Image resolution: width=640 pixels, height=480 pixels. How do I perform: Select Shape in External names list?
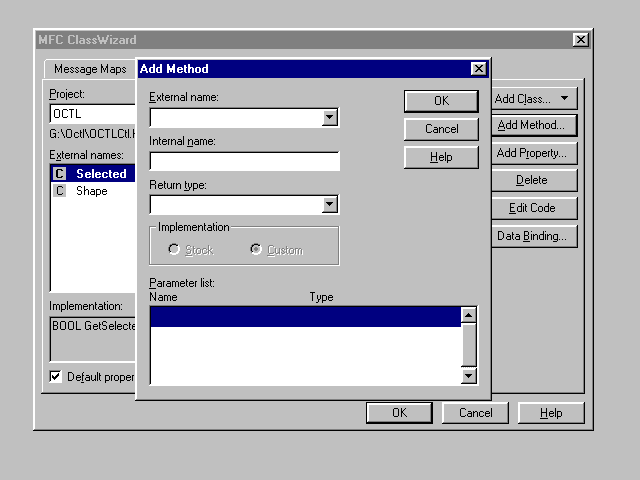pos(91,191)
